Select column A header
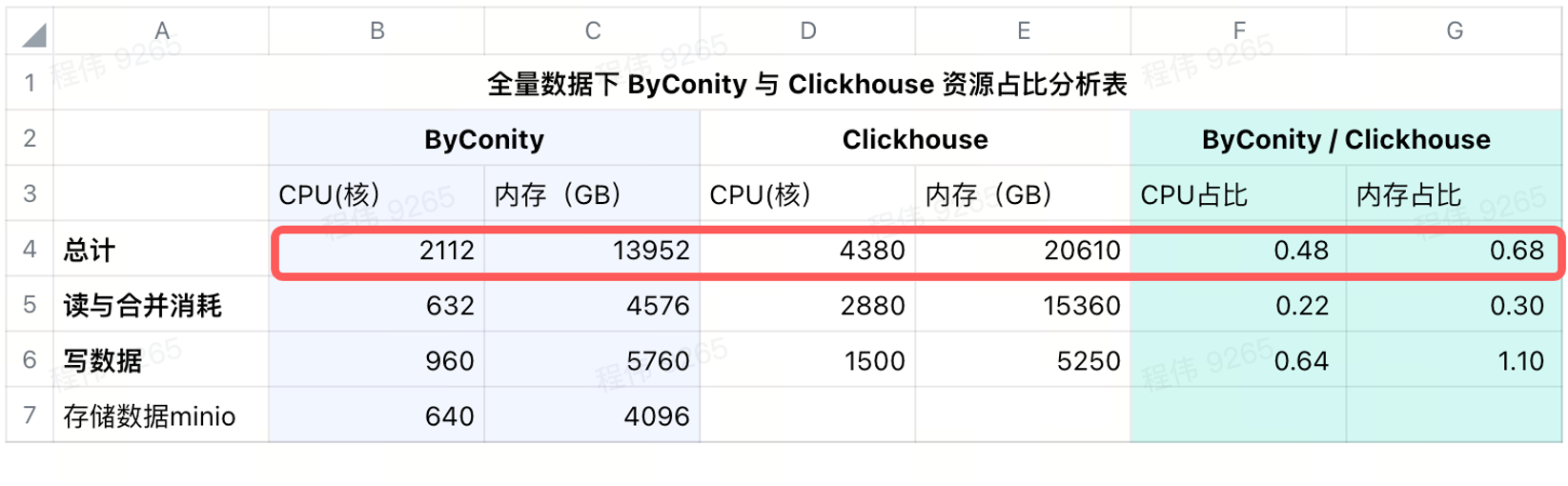This screenshot has height=486, width=1568. (x=161, y=31)
